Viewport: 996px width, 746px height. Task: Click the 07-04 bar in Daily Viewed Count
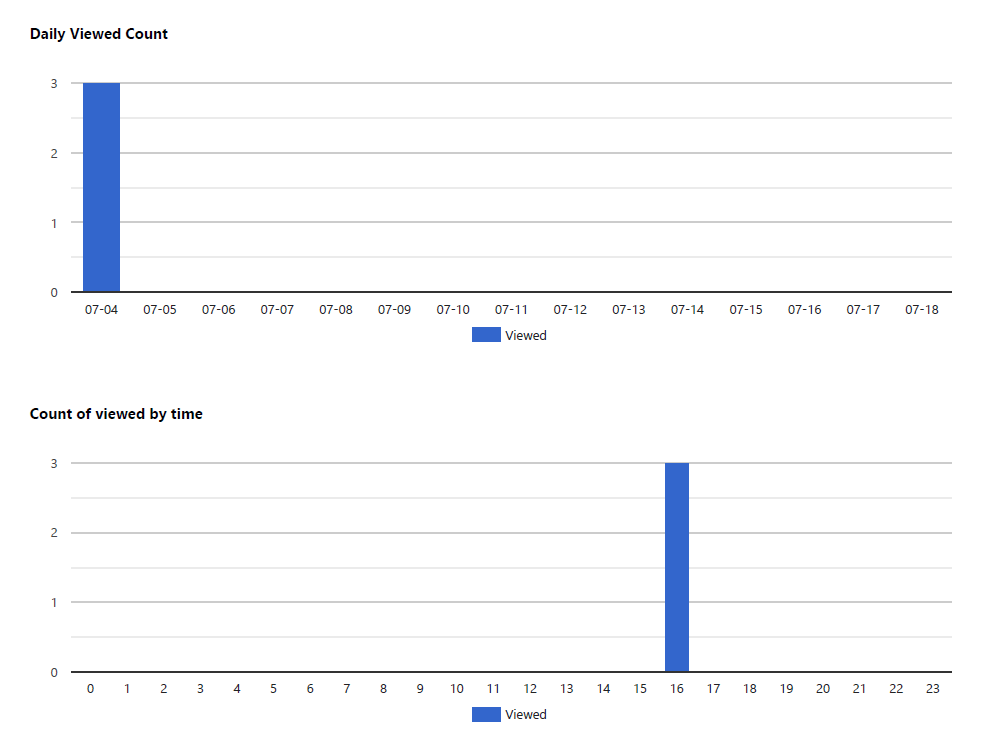[x=102, y=187]
